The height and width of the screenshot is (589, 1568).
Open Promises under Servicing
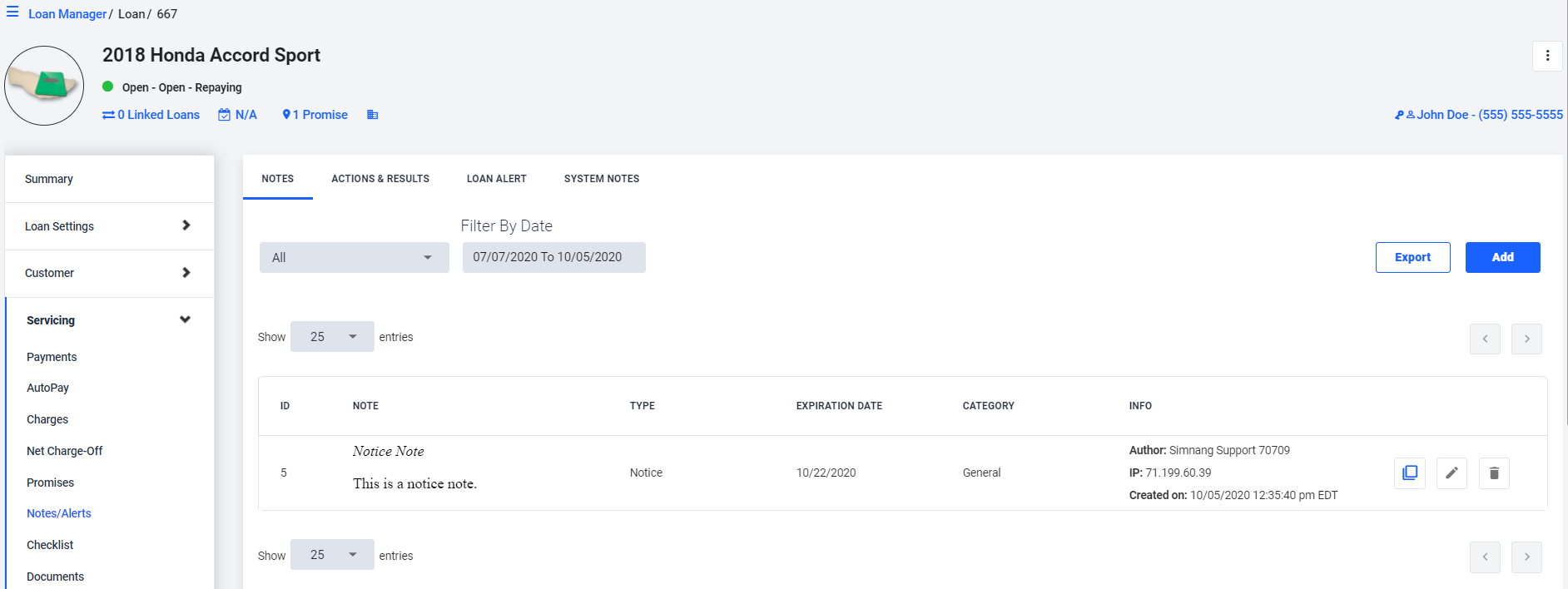tap(50, 483)
